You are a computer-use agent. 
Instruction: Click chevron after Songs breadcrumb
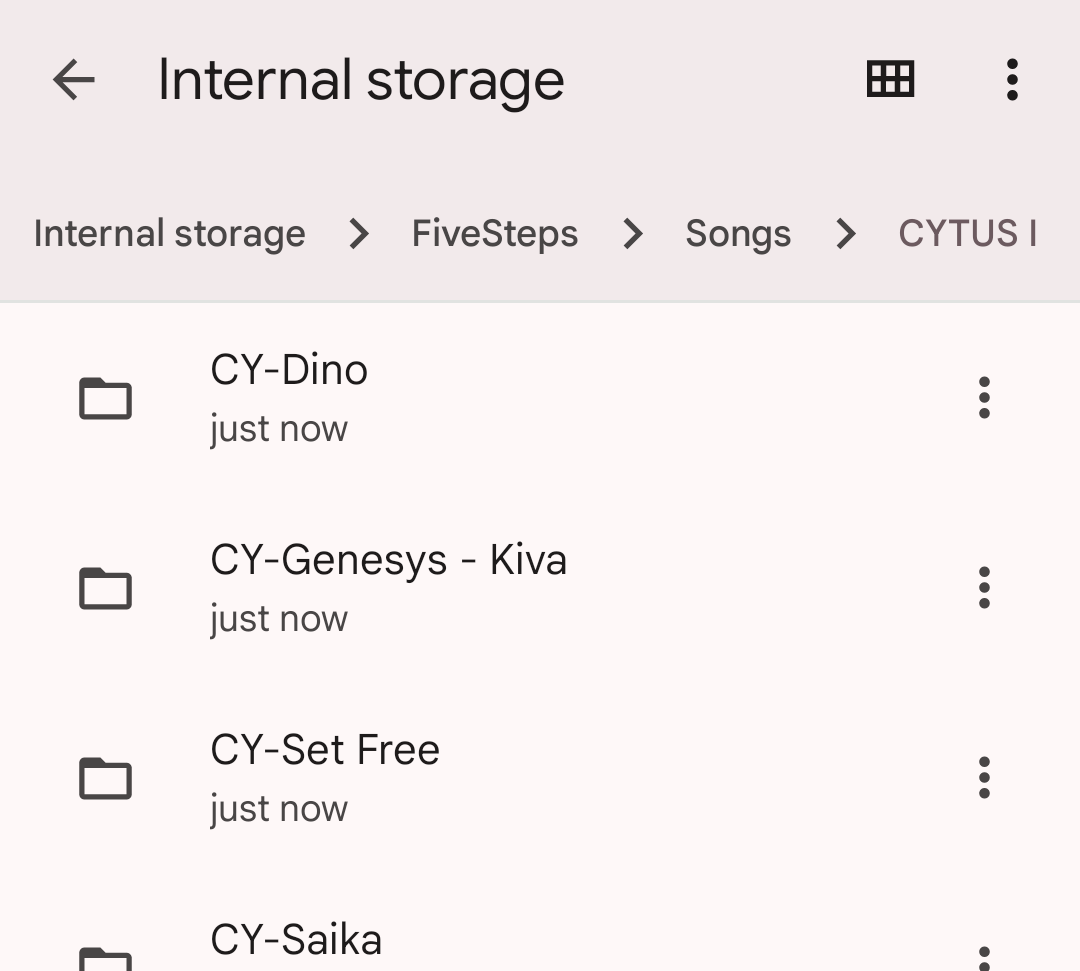pos(846,234)
